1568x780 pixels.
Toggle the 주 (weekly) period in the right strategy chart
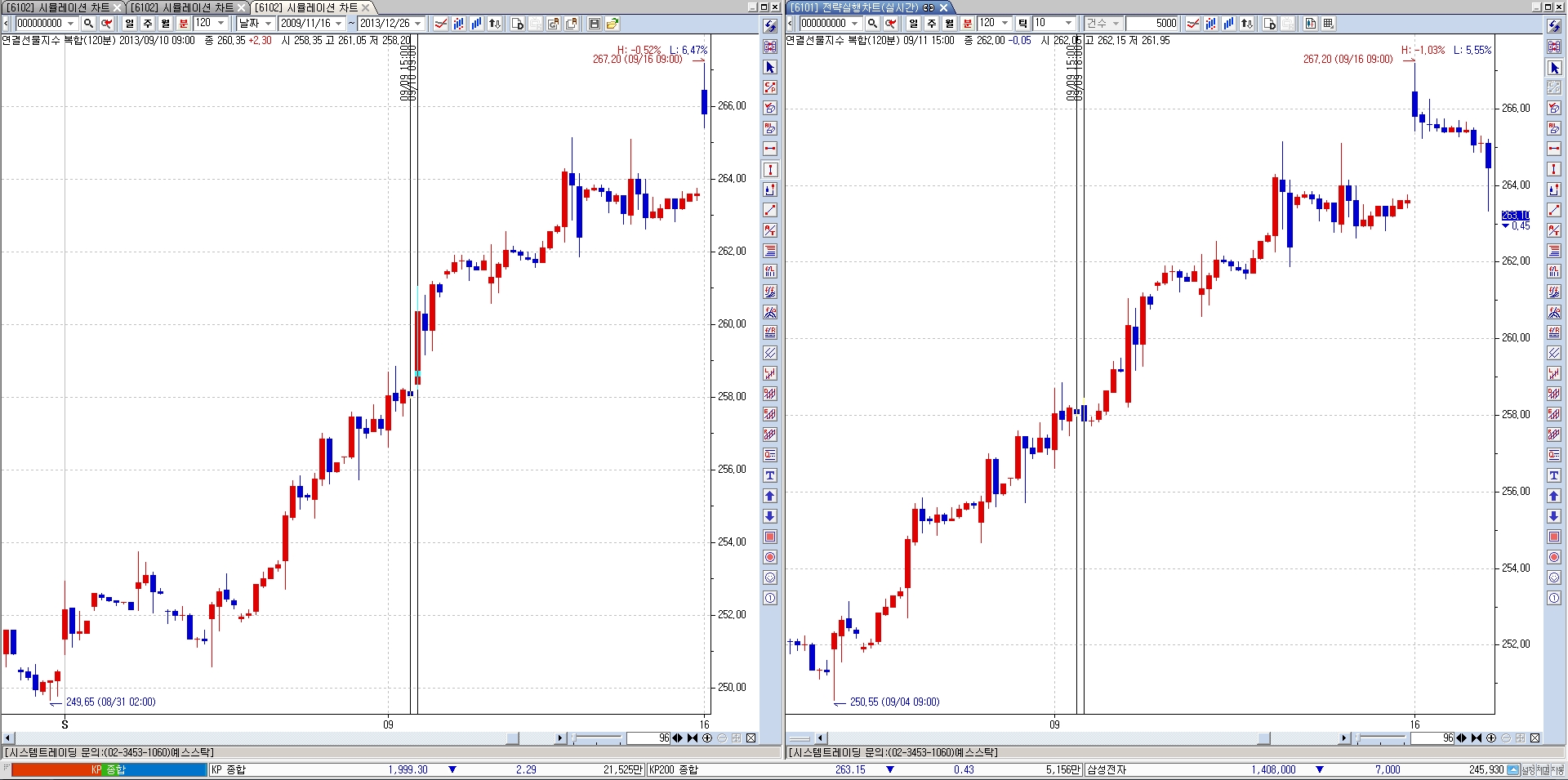[x=932, y=24]
